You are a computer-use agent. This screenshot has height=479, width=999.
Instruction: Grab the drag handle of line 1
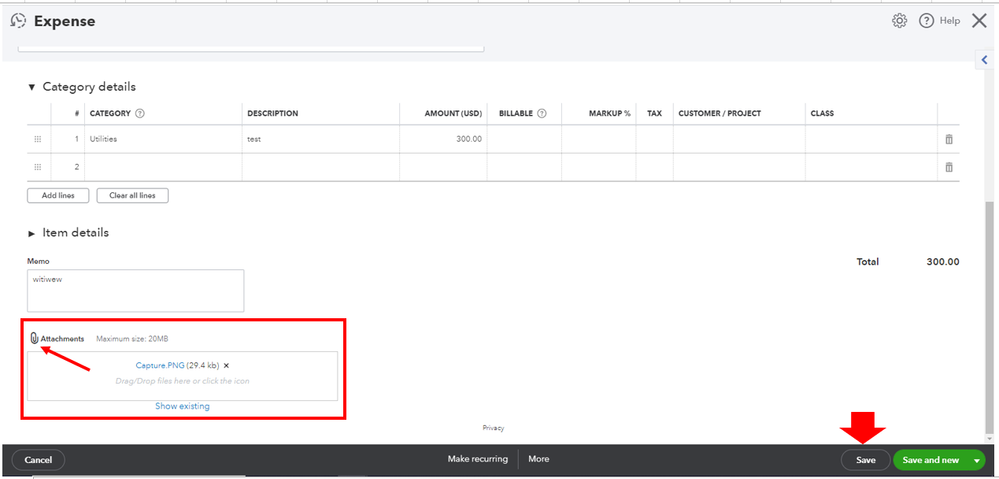[38, 139]
